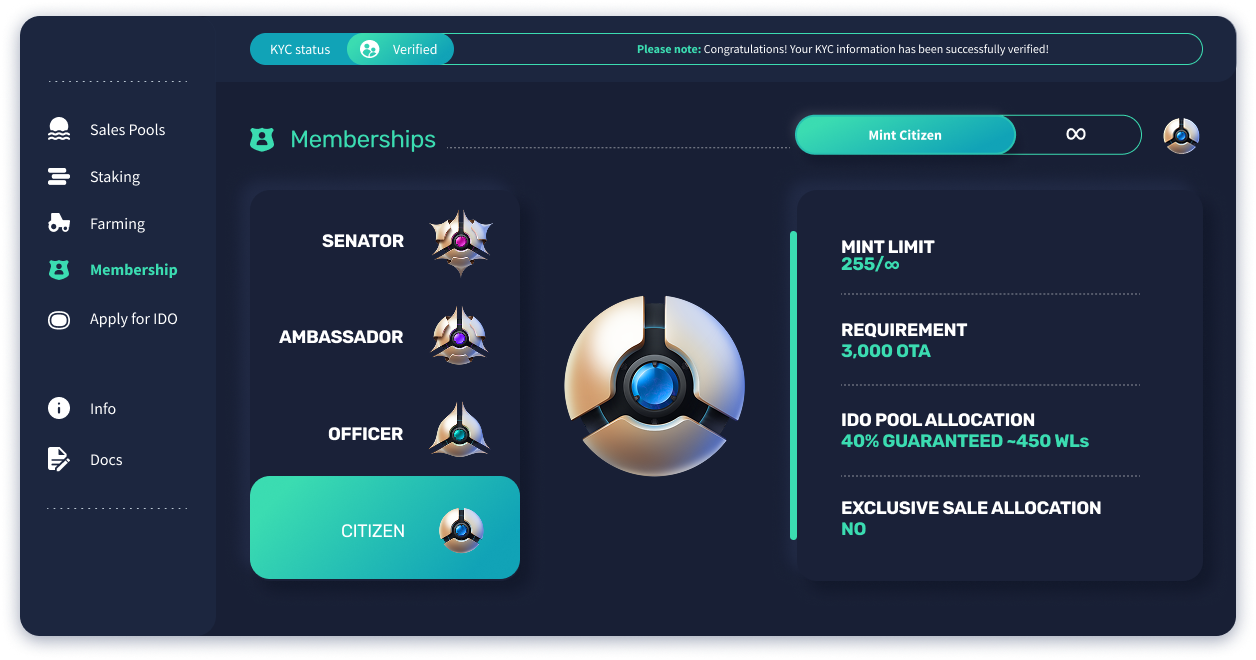Click the 40% GUARANTEED ~450 WLs value
This screenshot has height=660, width=1256.
click(x=965, y=441)
